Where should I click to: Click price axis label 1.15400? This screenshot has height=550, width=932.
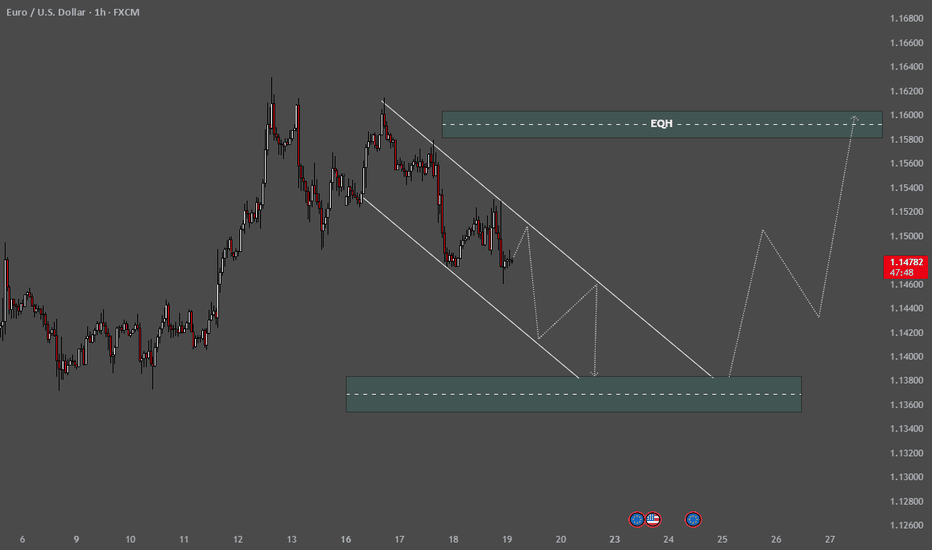click(x=906, y=187)
